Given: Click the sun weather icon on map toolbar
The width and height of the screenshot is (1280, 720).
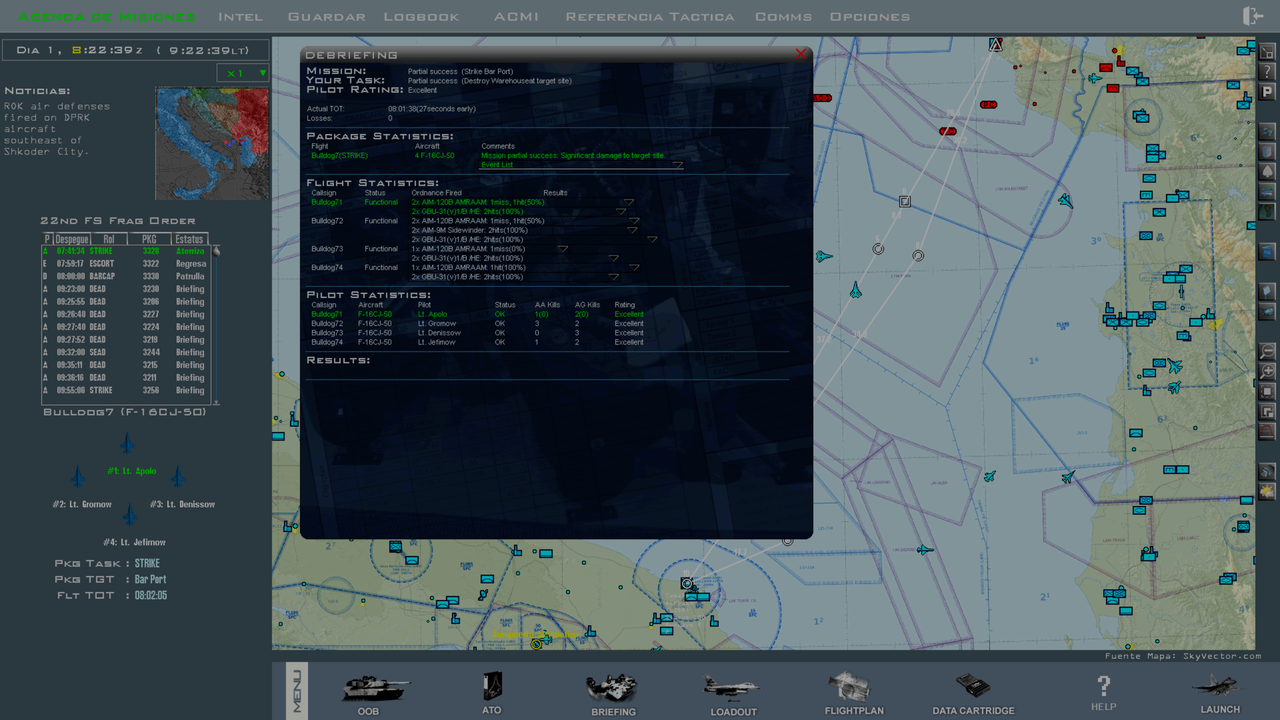Looking at the screenshot, I should 1267,491.
